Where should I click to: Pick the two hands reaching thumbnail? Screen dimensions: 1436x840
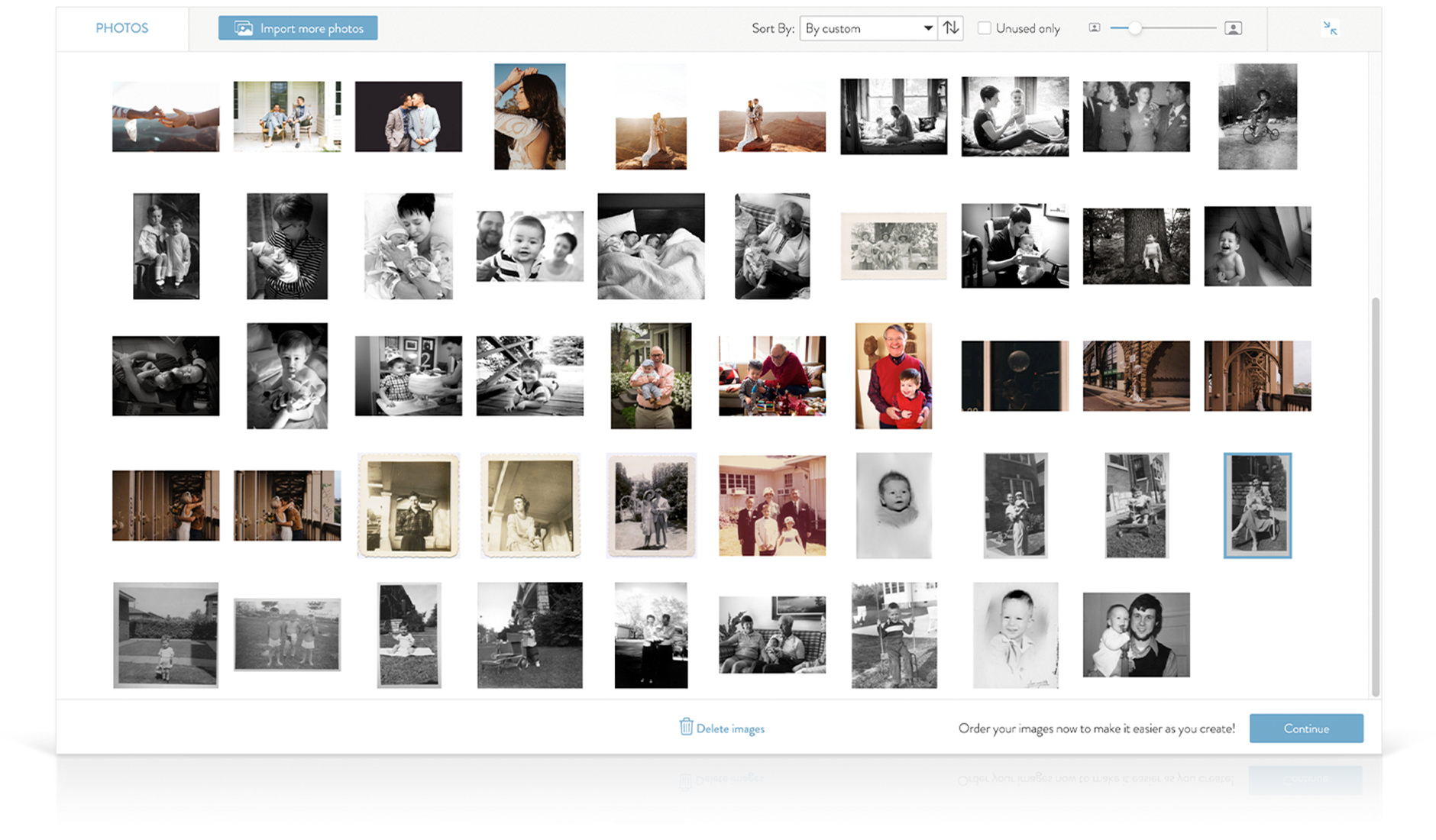click(166, 117)
